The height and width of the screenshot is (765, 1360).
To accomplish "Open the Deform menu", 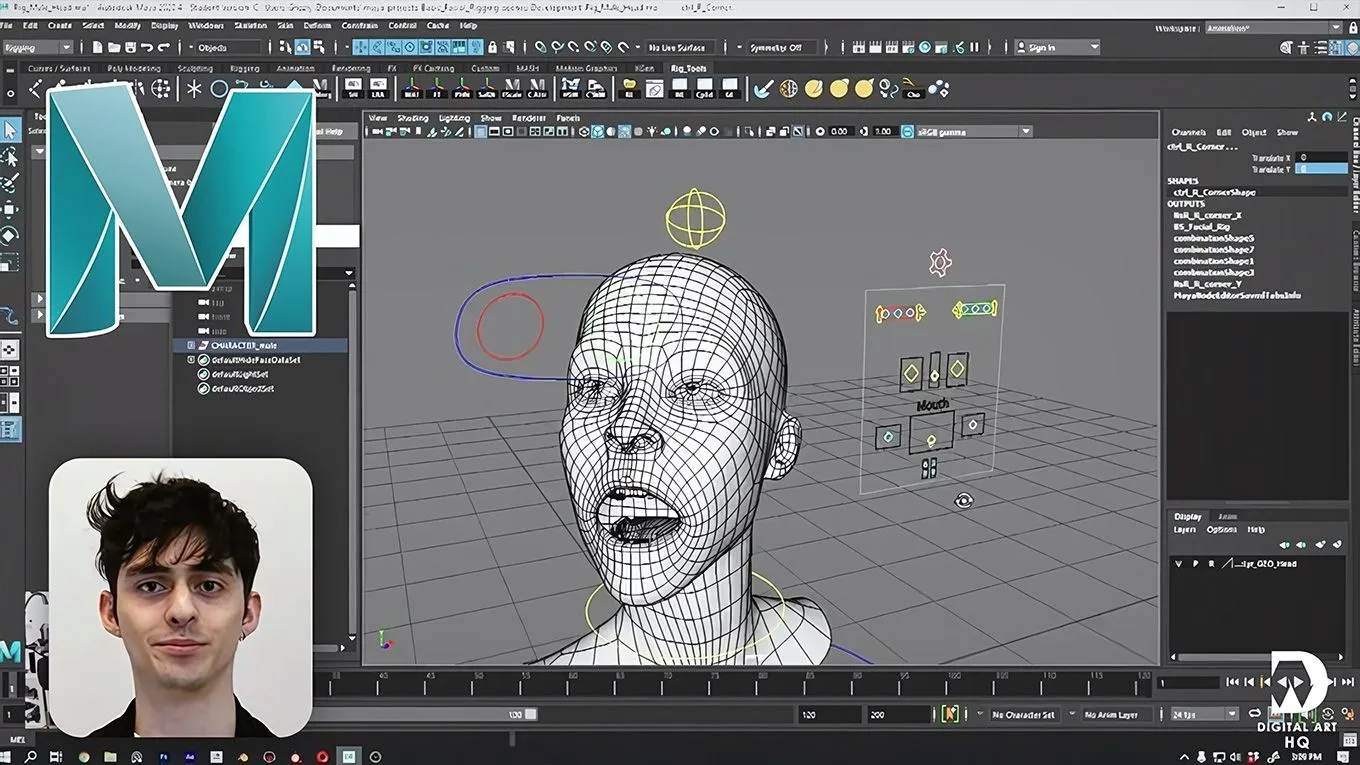I will click(x=317, y=25).
